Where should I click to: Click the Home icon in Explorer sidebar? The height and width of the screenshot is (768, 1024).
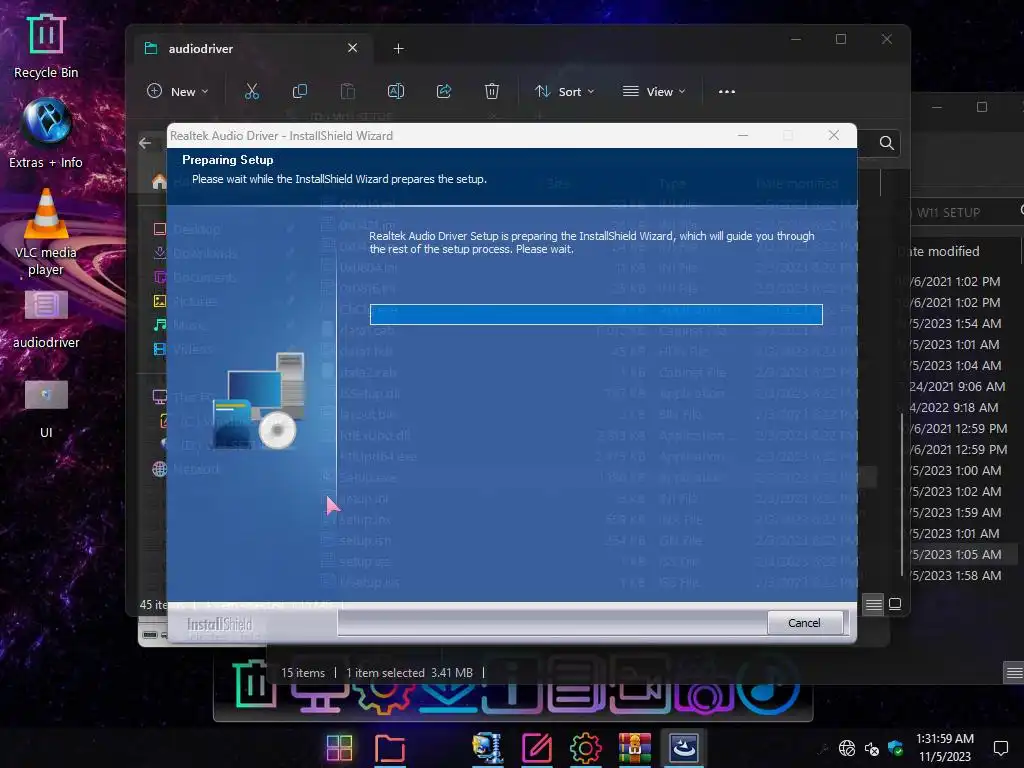pos(159,182)
